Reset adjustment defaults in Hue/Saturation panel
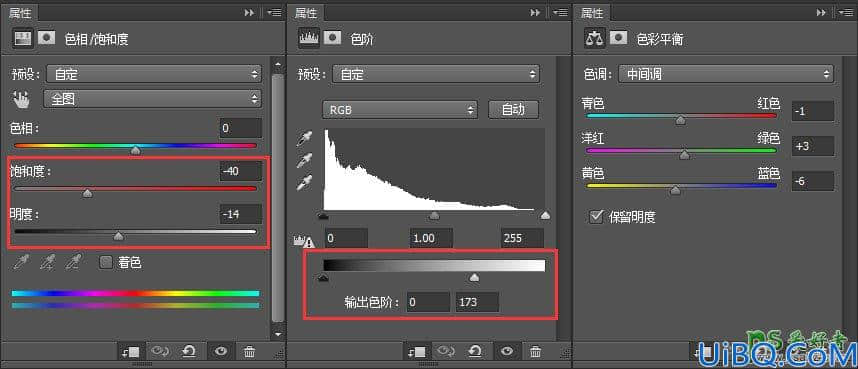The width and height of the screenshot is (858, 369). pyautogui.click(x=189, y=352)
